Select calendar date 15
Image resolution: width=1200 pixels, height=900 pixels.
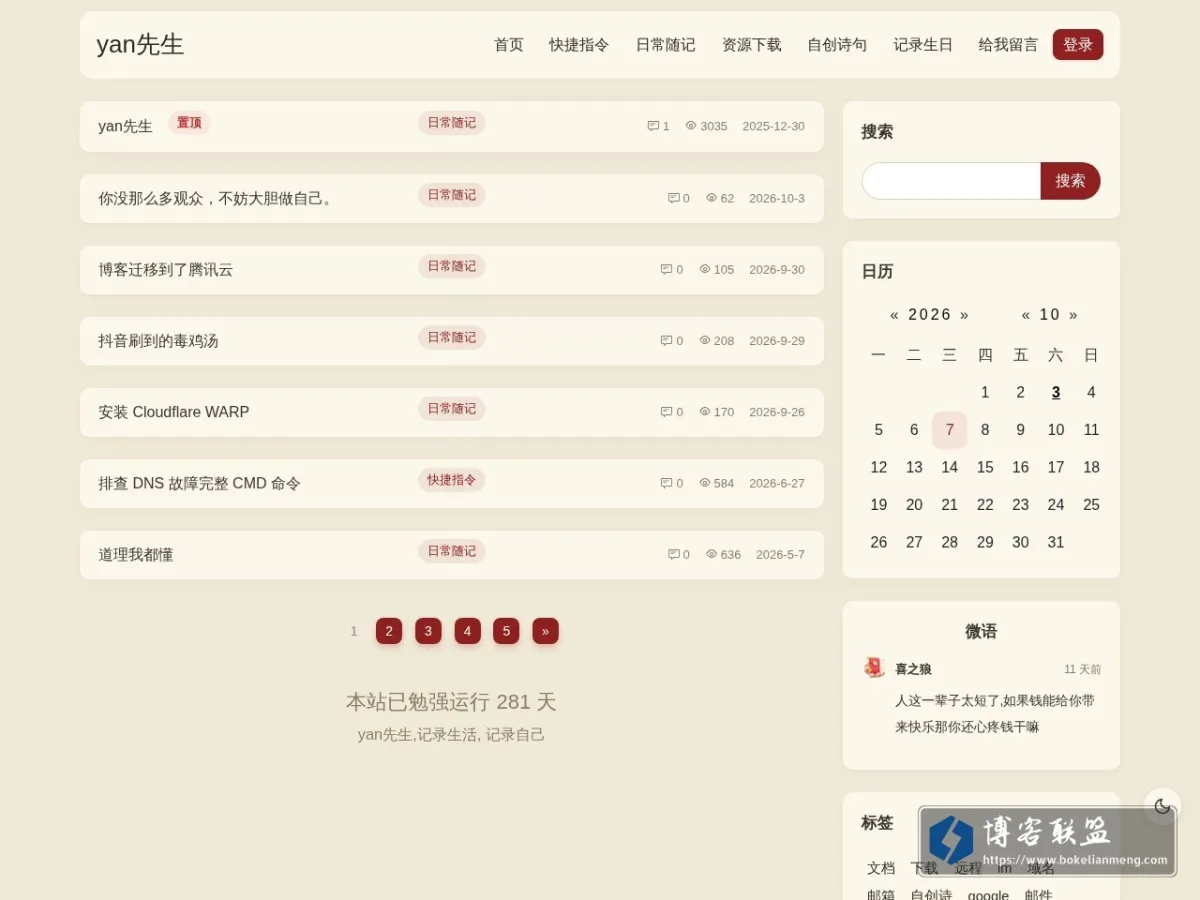(985, 467)
